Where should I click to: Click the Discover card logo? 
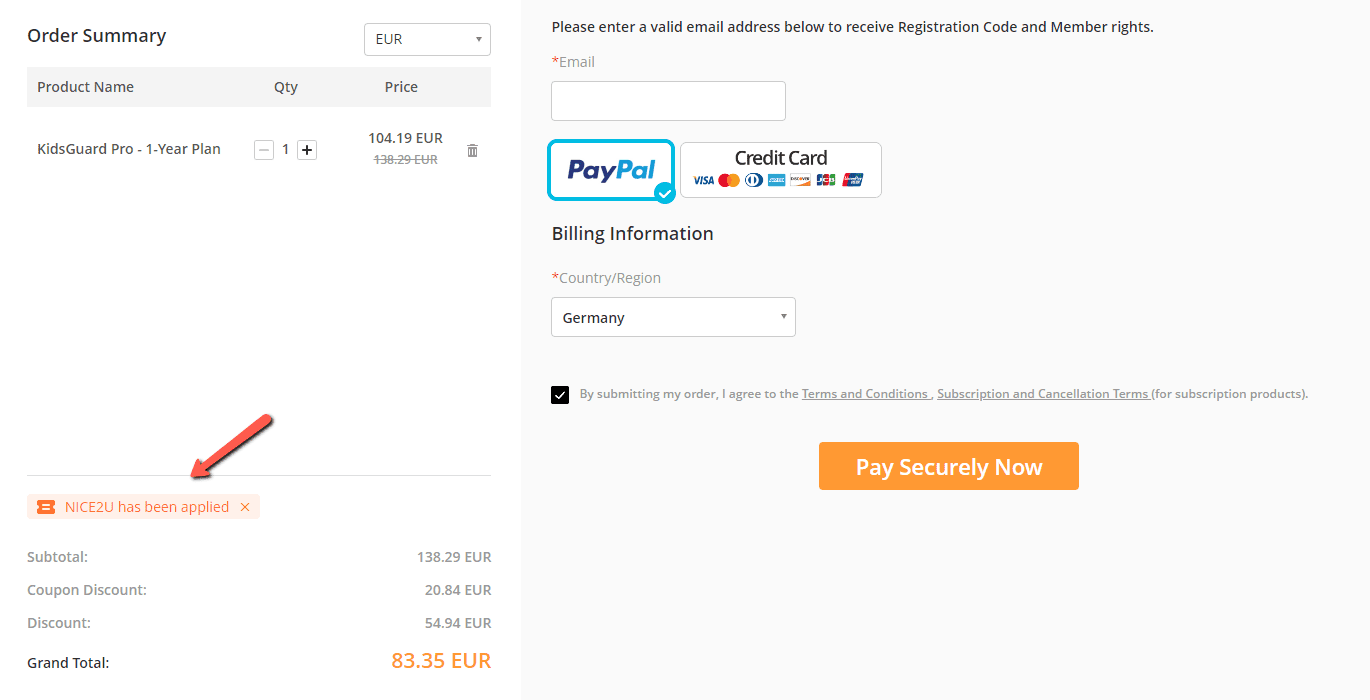click(x=800, y=180)
